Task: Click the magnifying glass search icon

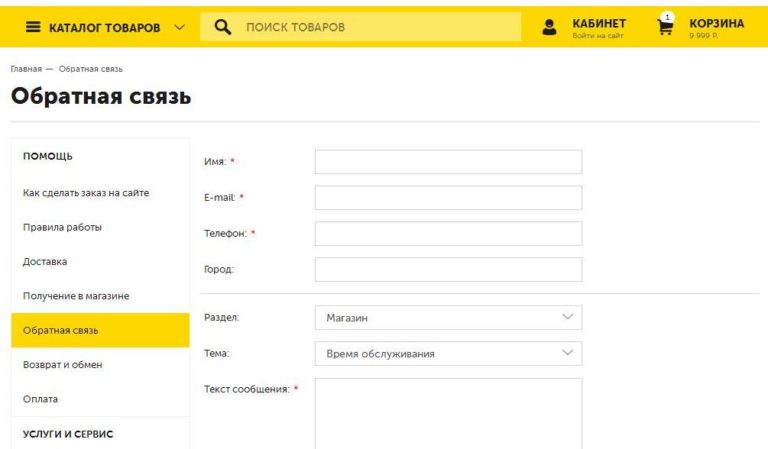Action: [223, 27]
